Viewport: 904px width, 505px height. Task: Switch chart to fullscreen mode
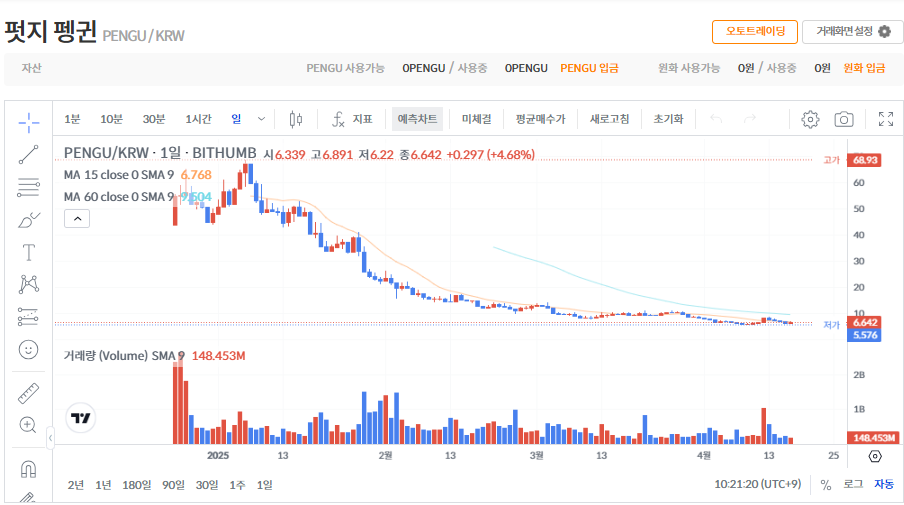point(886,119)
